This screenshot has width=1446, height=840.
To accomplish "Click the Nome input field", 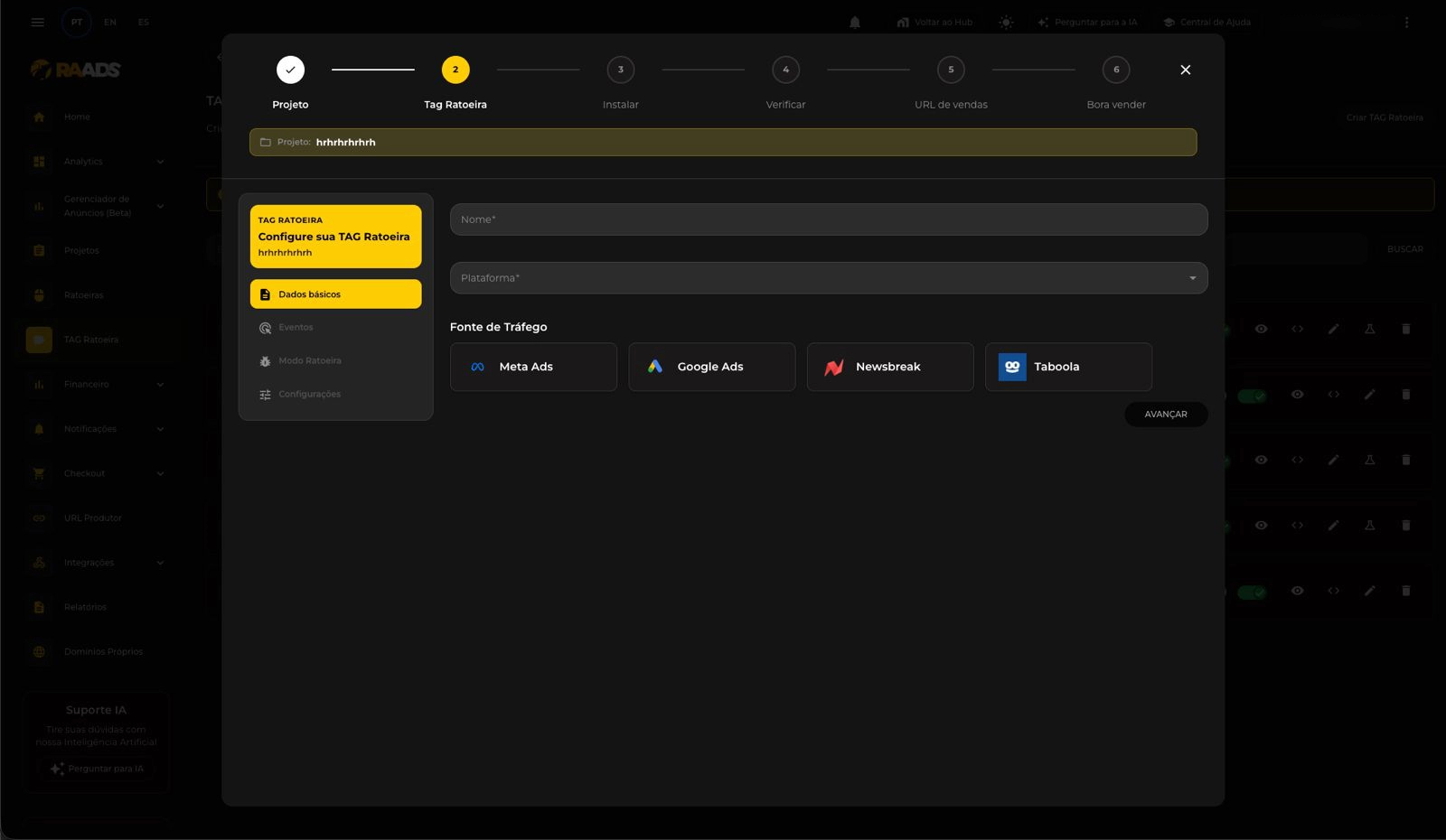I will click(829, 219).
